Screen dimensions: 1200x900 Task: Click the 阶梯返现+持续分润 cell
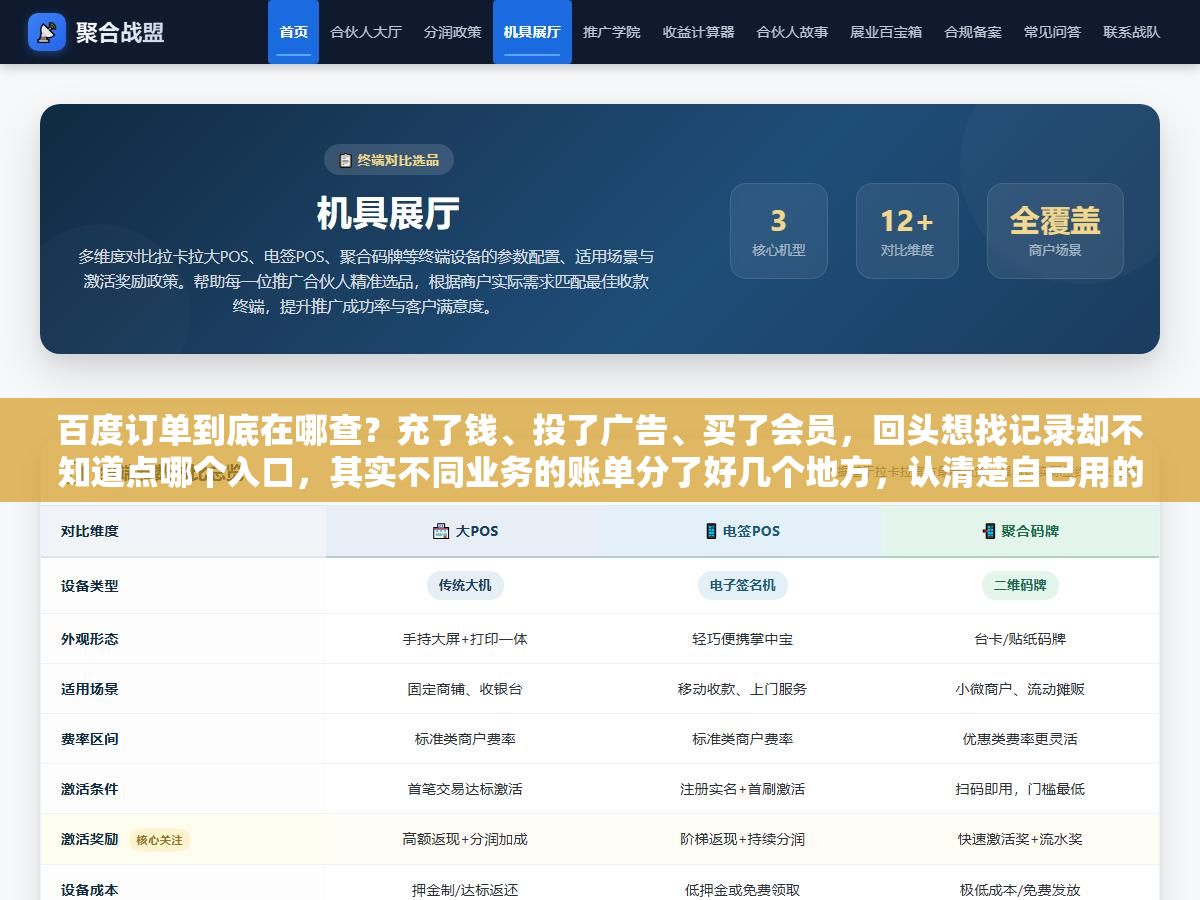point(743,839)
